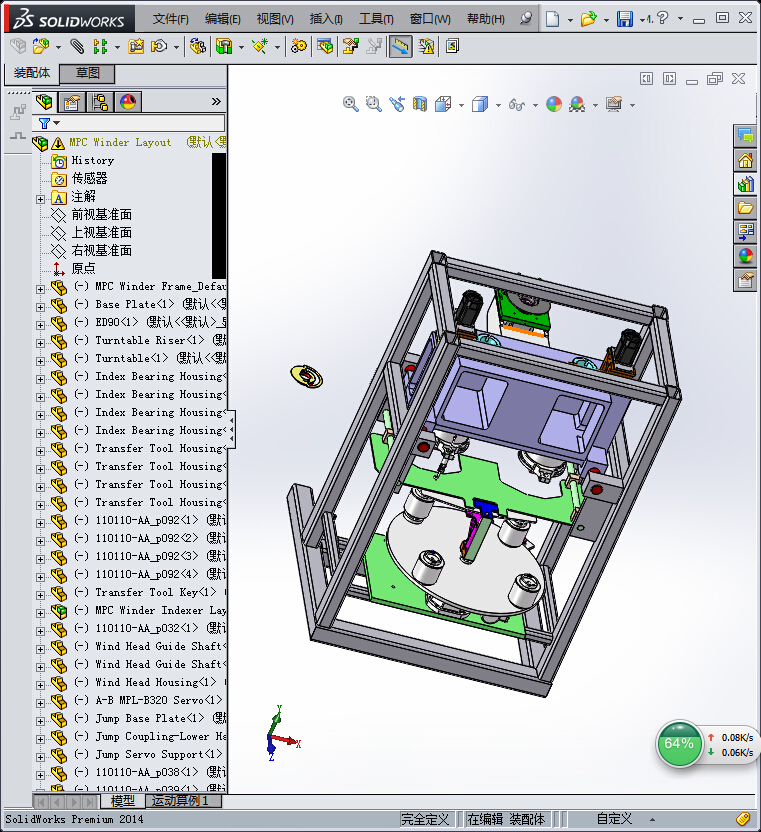Viewport: 761px width, 832px height.
Task: Open the Design Library task pane icon
Action: tap(746, 184)
